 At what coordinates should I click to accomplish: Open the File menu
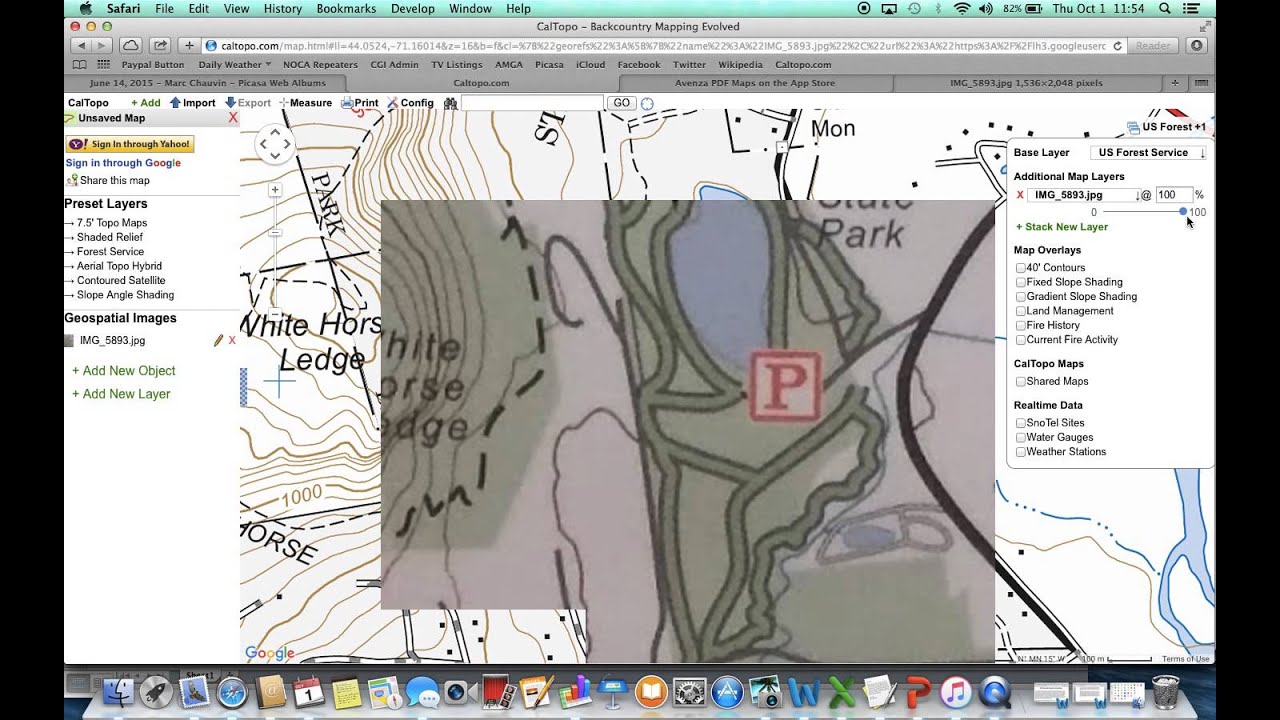coord(164,8)
